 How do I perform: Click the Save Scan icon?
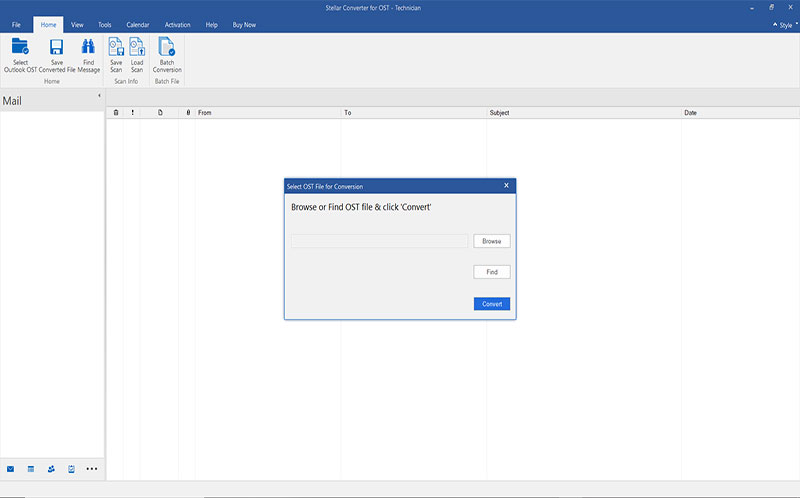coord(116,46)
